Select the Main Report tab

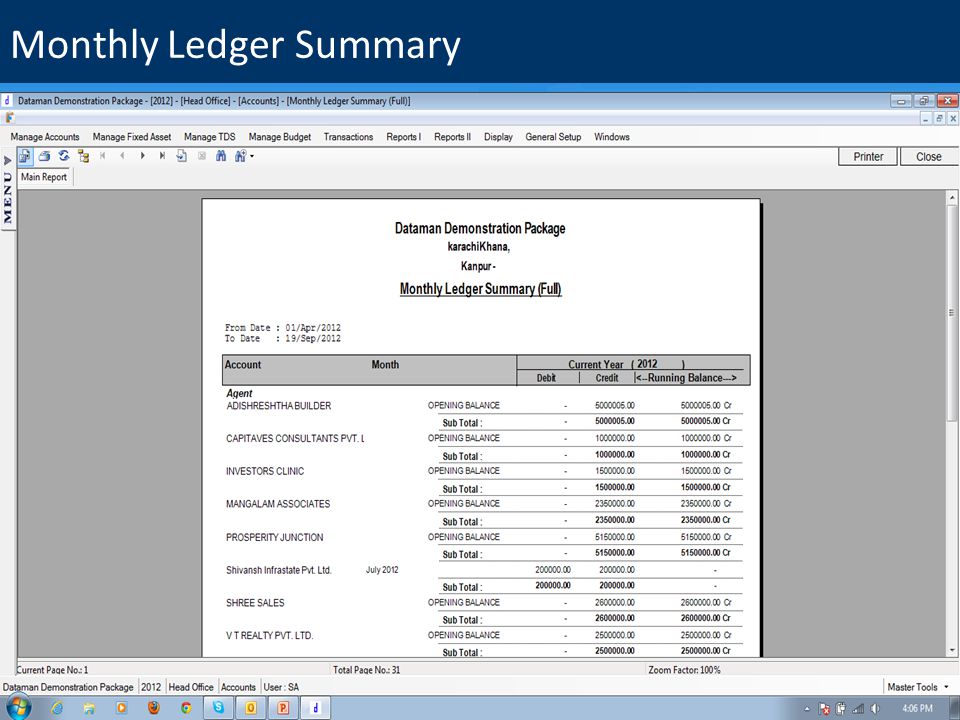point(44,177)
